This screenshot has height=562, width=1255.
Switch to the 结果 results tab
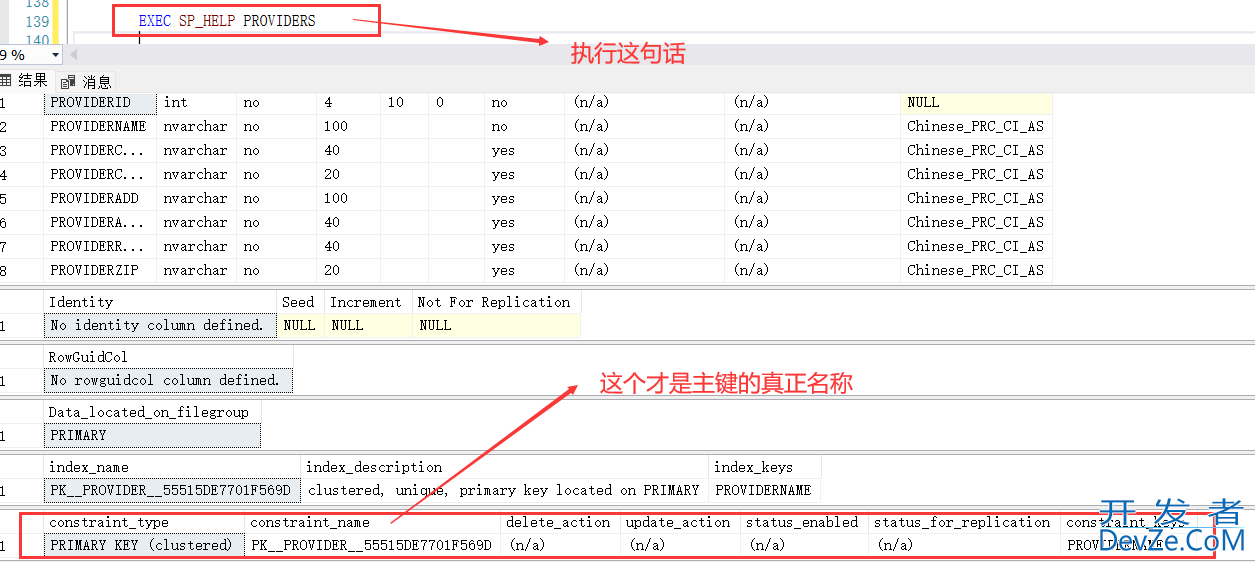pyautogui.click(x=24, y=81)
